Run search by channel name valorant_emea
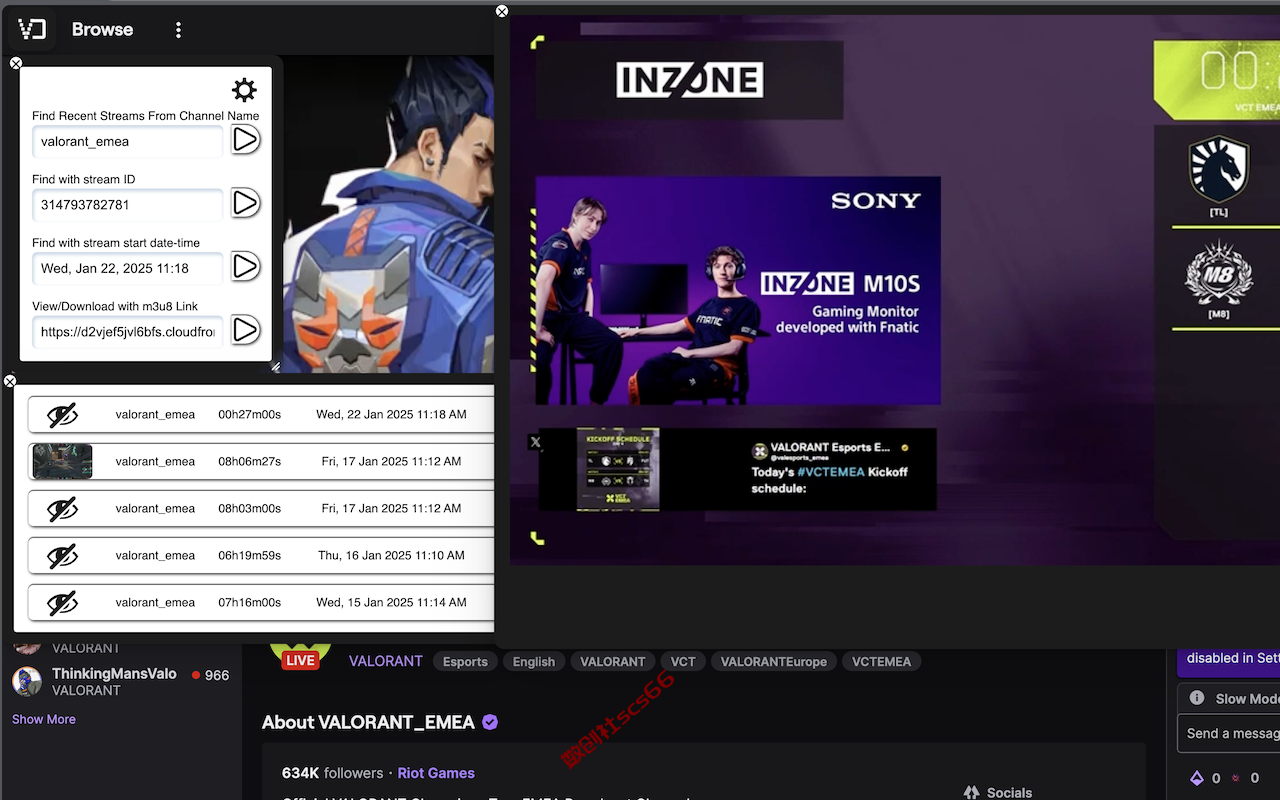Screen dimensions: 1280x800 coord(246,140)
